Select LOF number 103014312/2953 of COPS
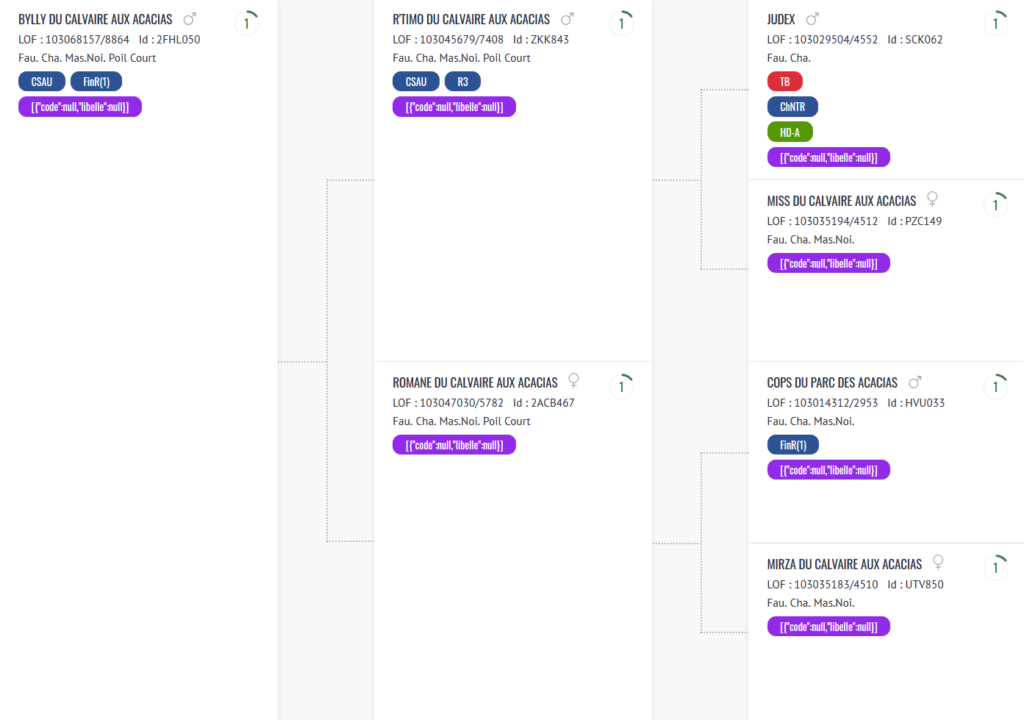The image size is (1024, 720). (835, 403)
